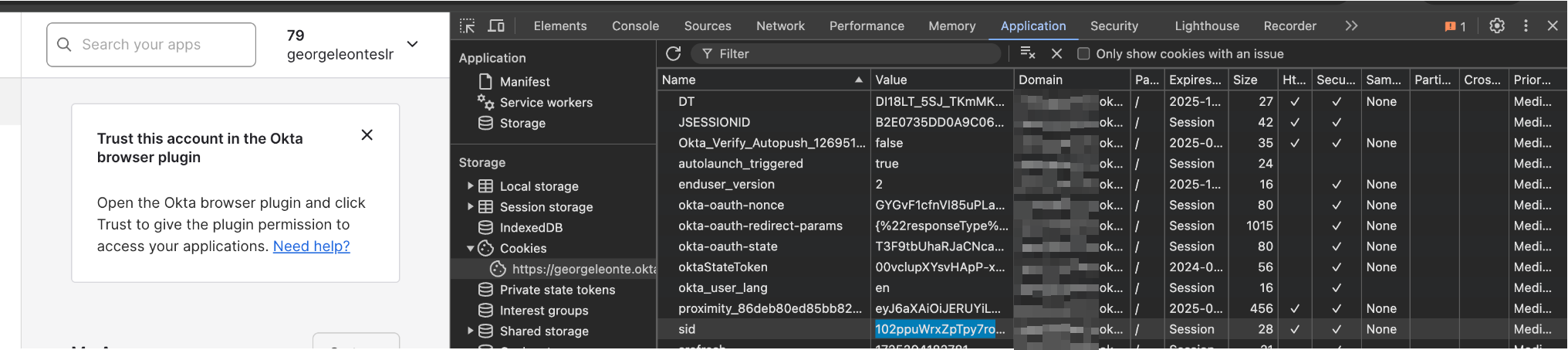Expand Session storage tree node
1568x350 pixels.
[x=470, y=207]
